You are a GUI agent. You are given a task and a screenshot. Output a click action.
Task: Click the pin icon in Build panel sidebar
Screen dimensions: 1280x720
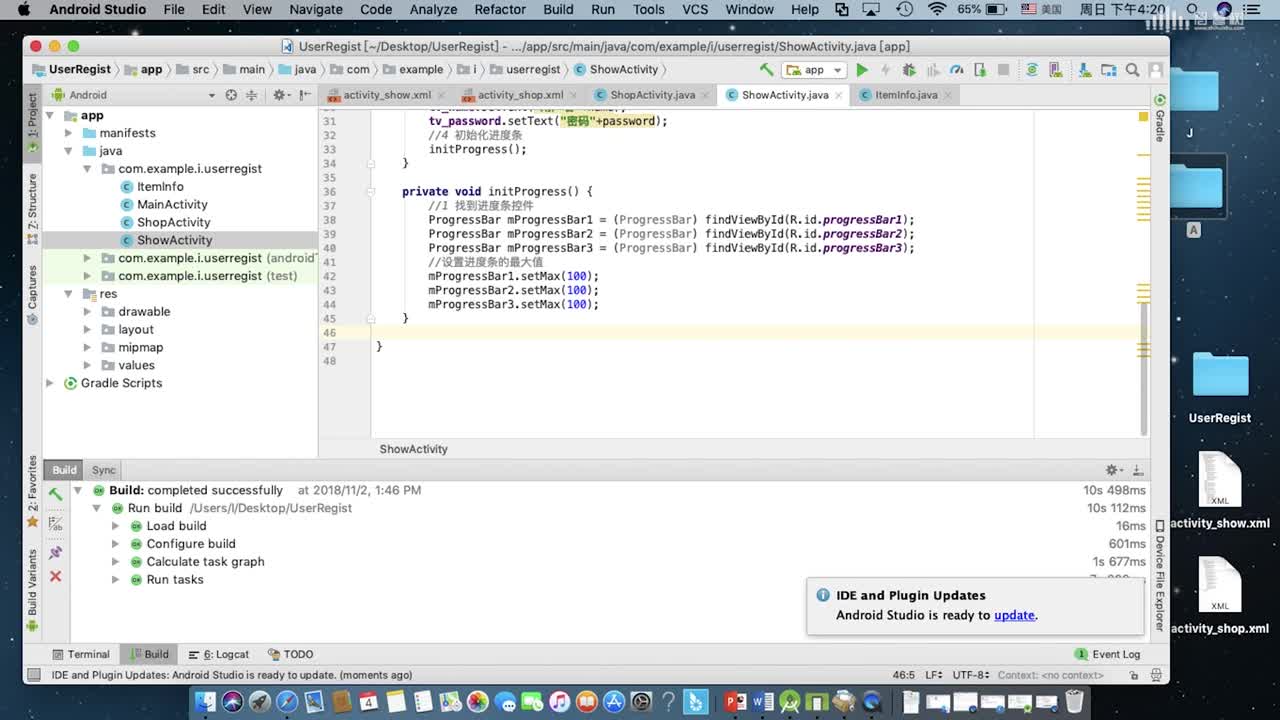(x=55, y=552)
